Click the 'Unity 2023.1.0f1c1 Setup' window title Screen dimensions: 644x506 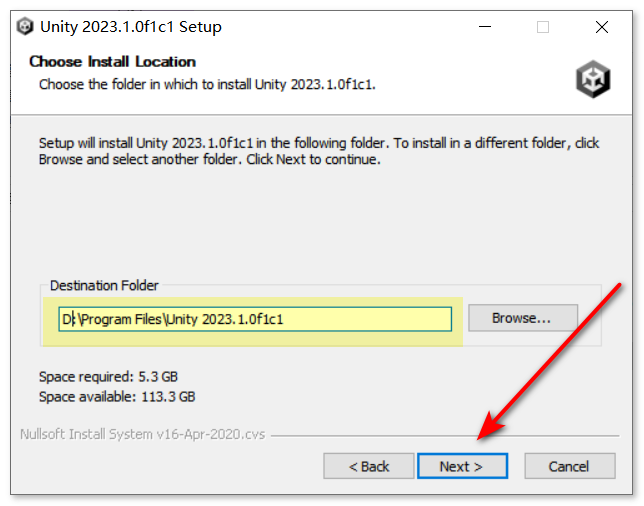(131, 27)
